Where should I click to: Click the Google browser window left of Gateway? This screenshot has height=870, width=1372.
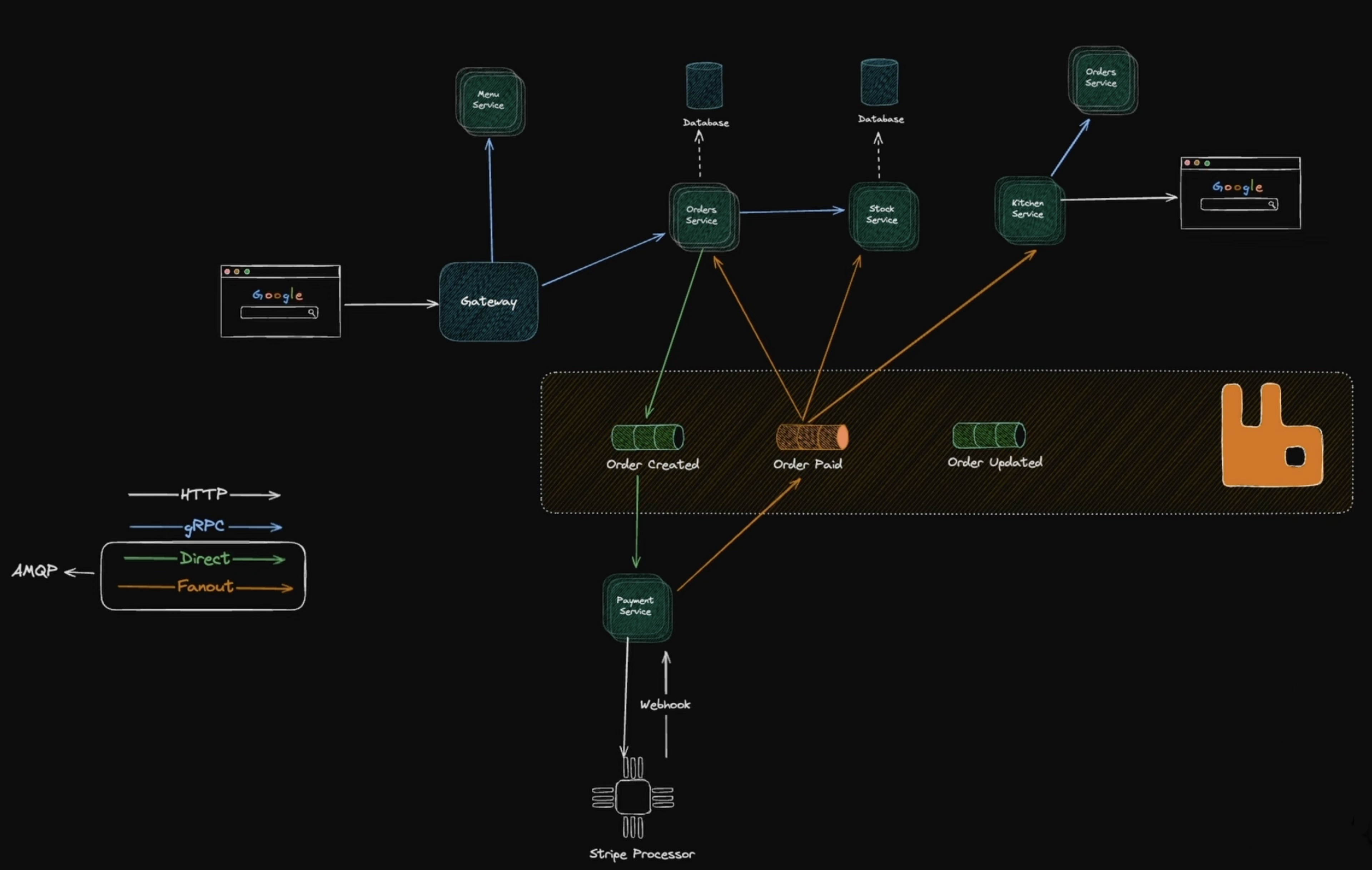[x=280, y=301]
